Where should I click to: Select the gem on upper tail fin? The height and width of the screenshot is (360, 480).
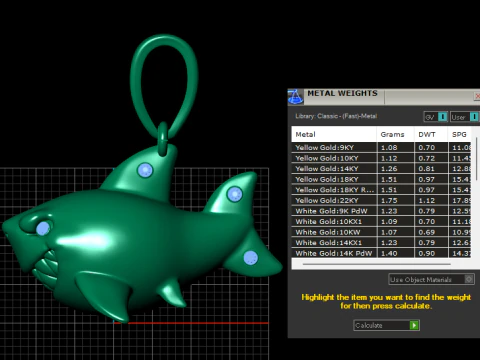(x=234, y=194)
